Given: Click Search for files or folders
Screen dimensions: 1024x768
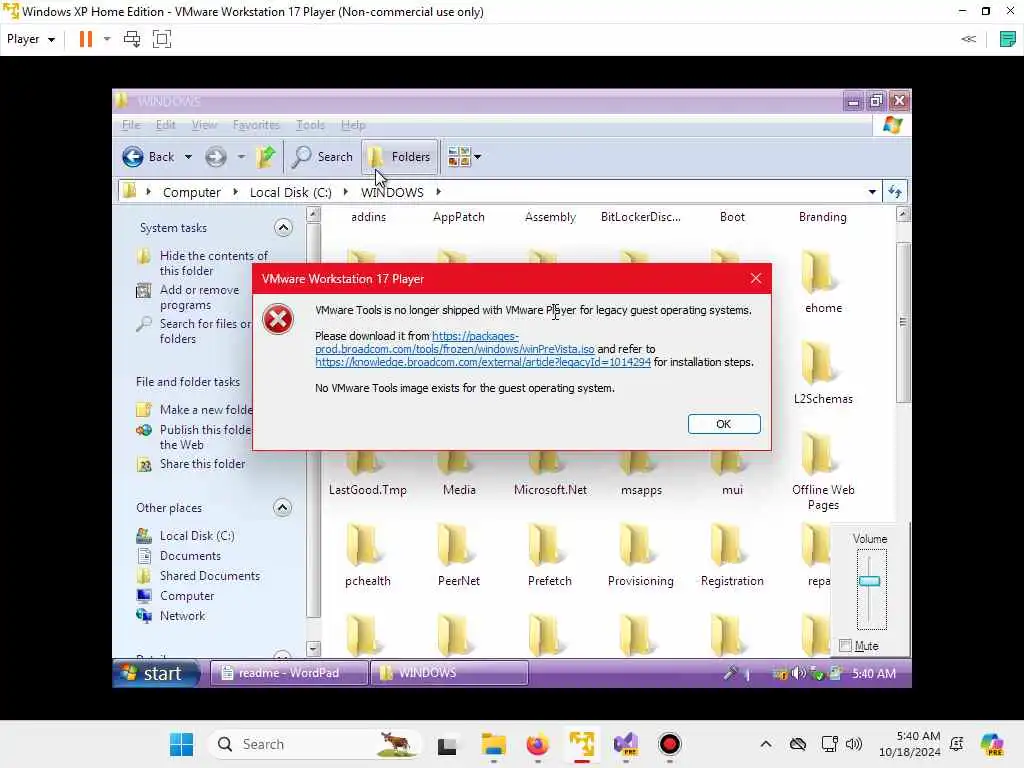Looking at the screenshot, I should [x=205, y=331].
